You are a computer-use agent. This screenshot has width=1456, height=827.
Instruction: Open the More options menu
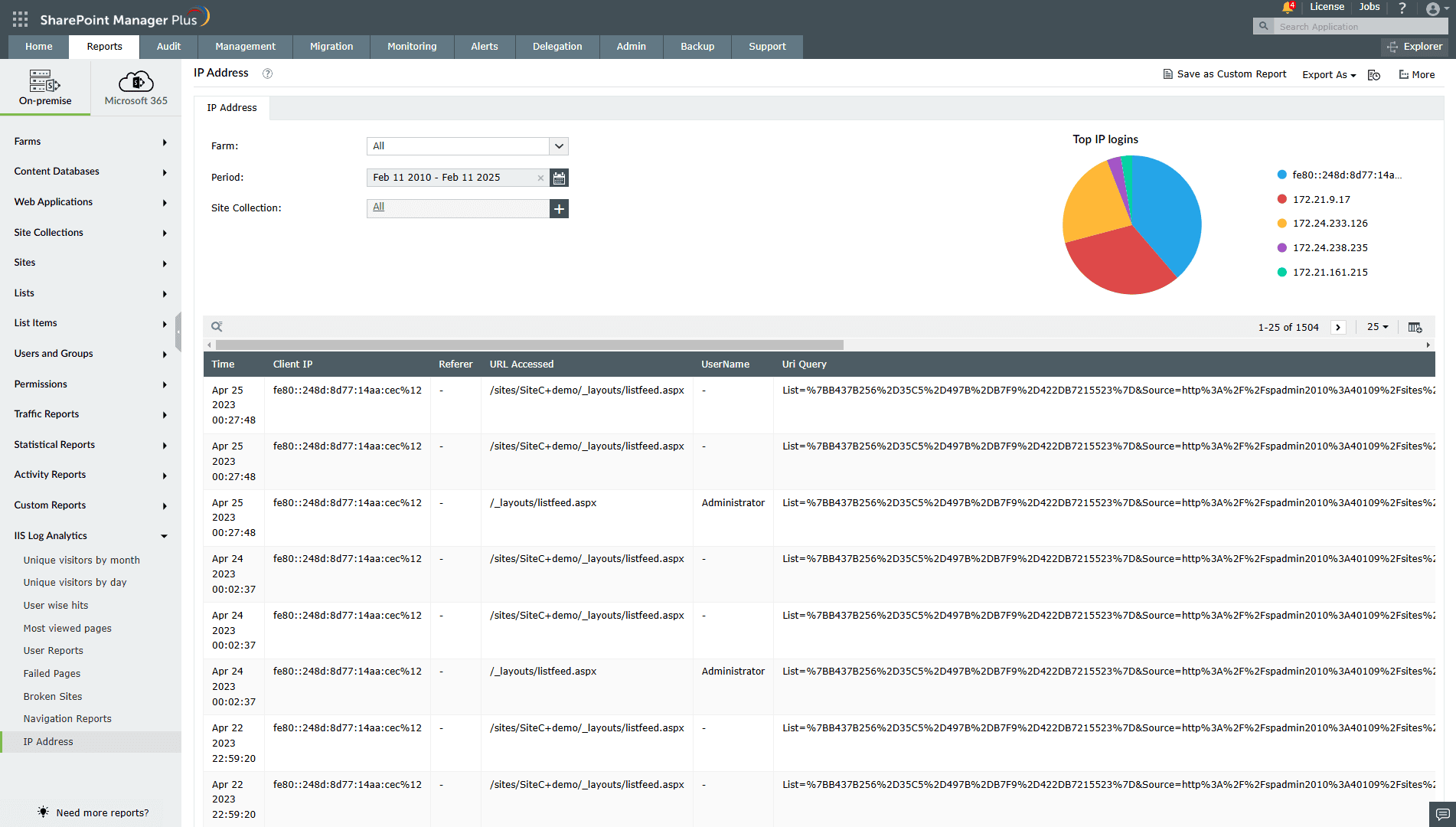tap(1417, 75)
